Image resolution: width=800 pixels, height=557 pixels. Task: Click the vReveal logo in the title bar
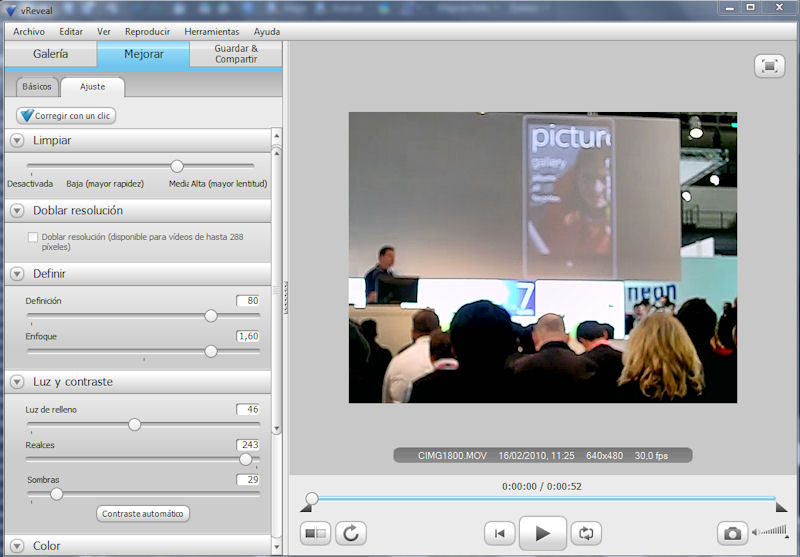[10, 10]
